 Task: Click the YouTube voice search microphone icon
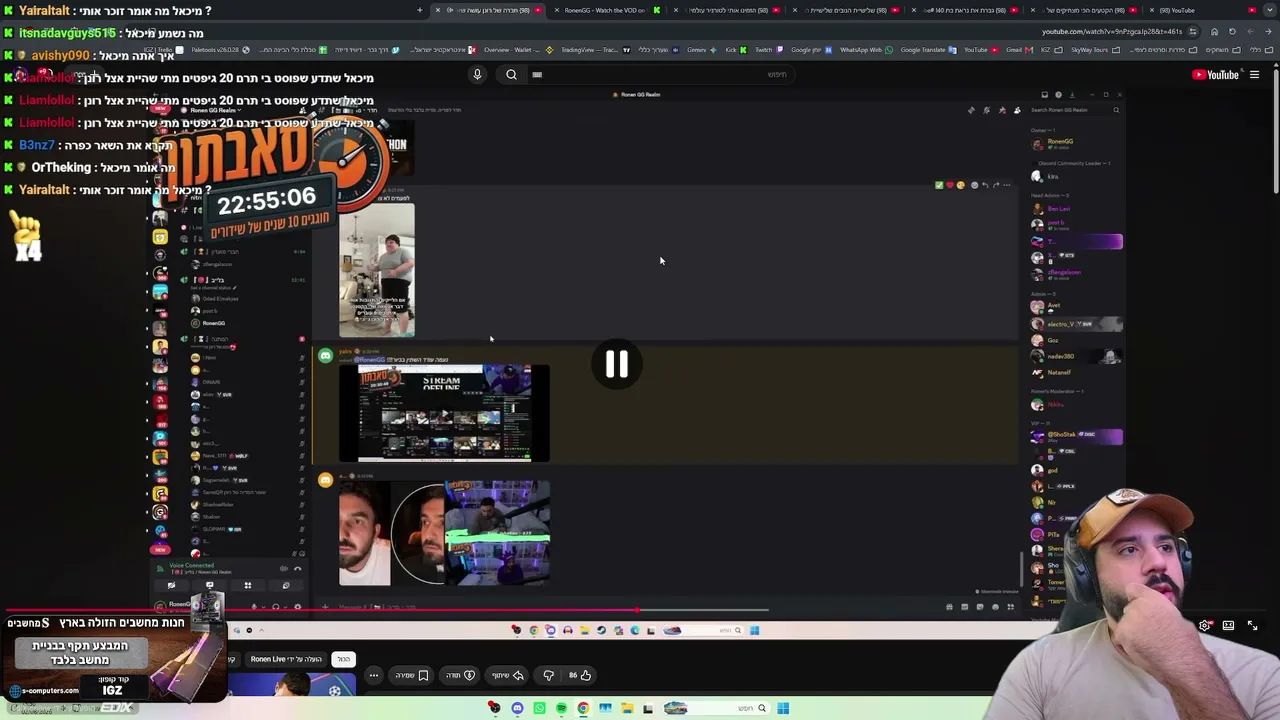click(x=477, y=74)
